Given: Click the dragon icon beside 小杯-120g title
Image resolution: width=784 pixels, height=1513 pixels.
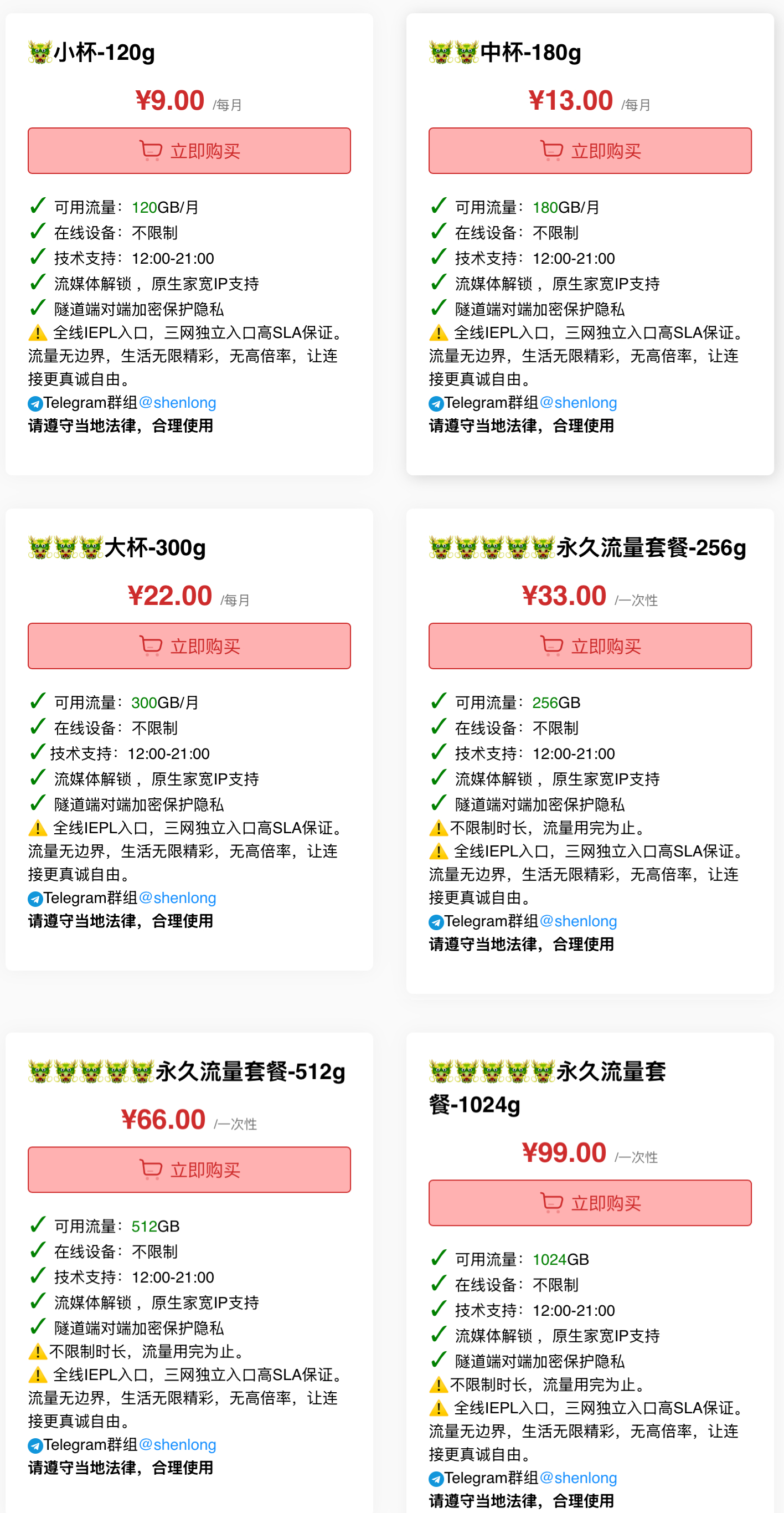Looking at the screenshot, I should 40,52.
